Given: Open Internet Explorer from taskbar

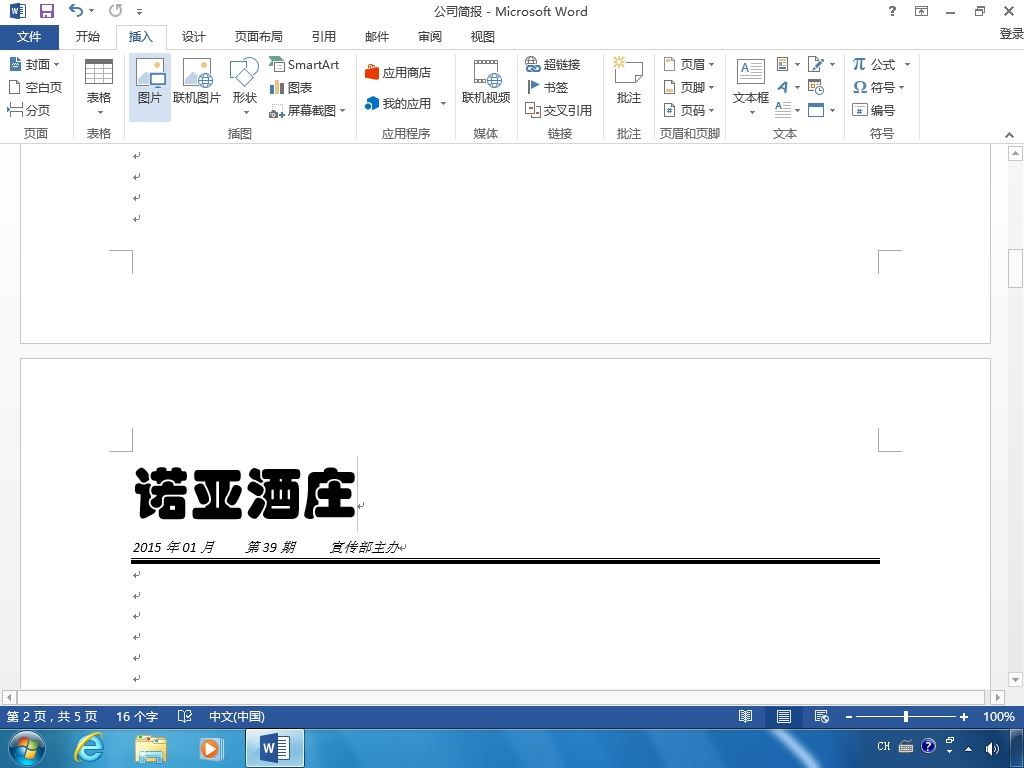Looking at the screenshot, I should click(x=89, y=748).
